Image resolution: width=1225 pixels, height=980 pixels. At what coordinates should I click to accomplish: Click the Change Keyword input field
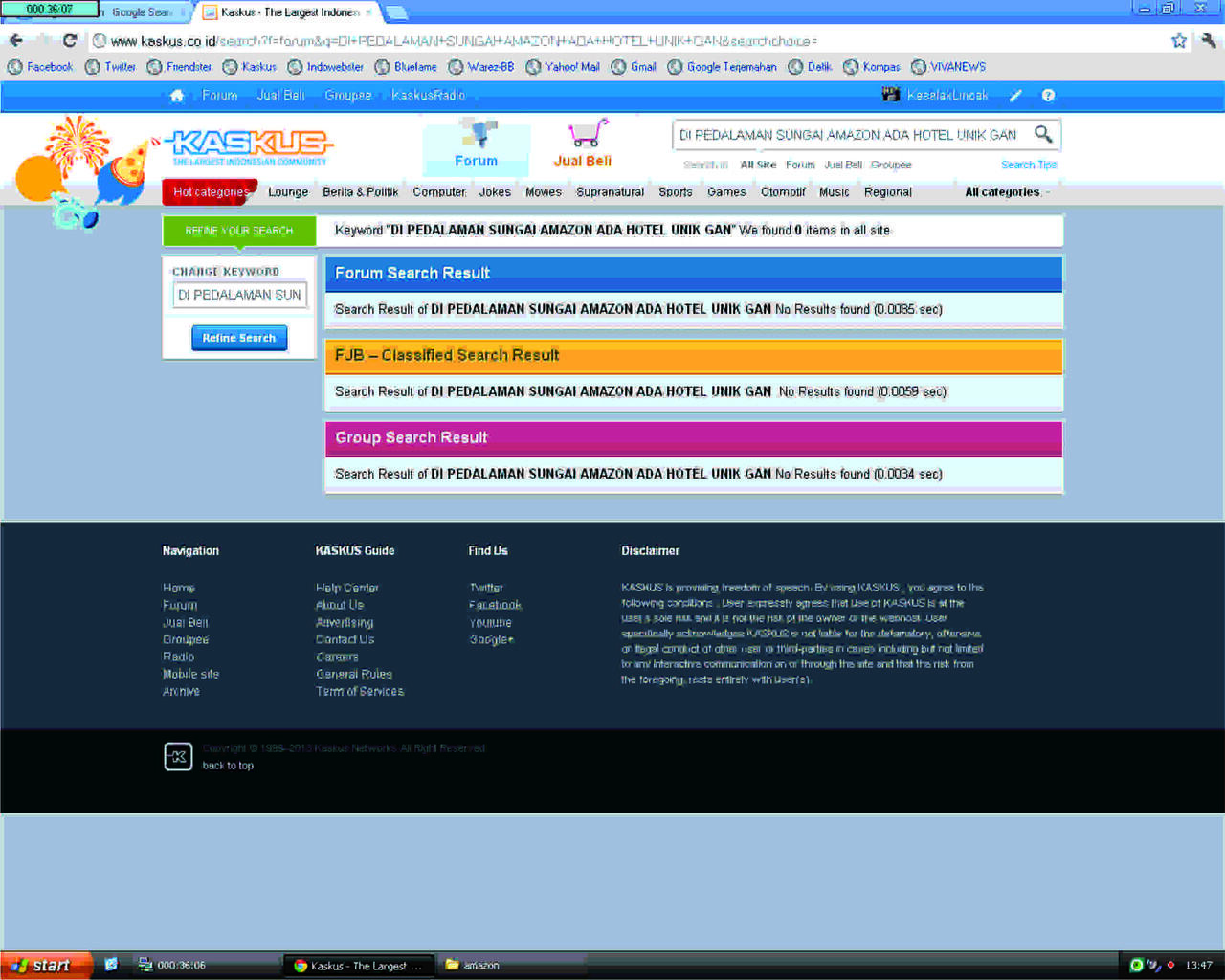[239, 295]
